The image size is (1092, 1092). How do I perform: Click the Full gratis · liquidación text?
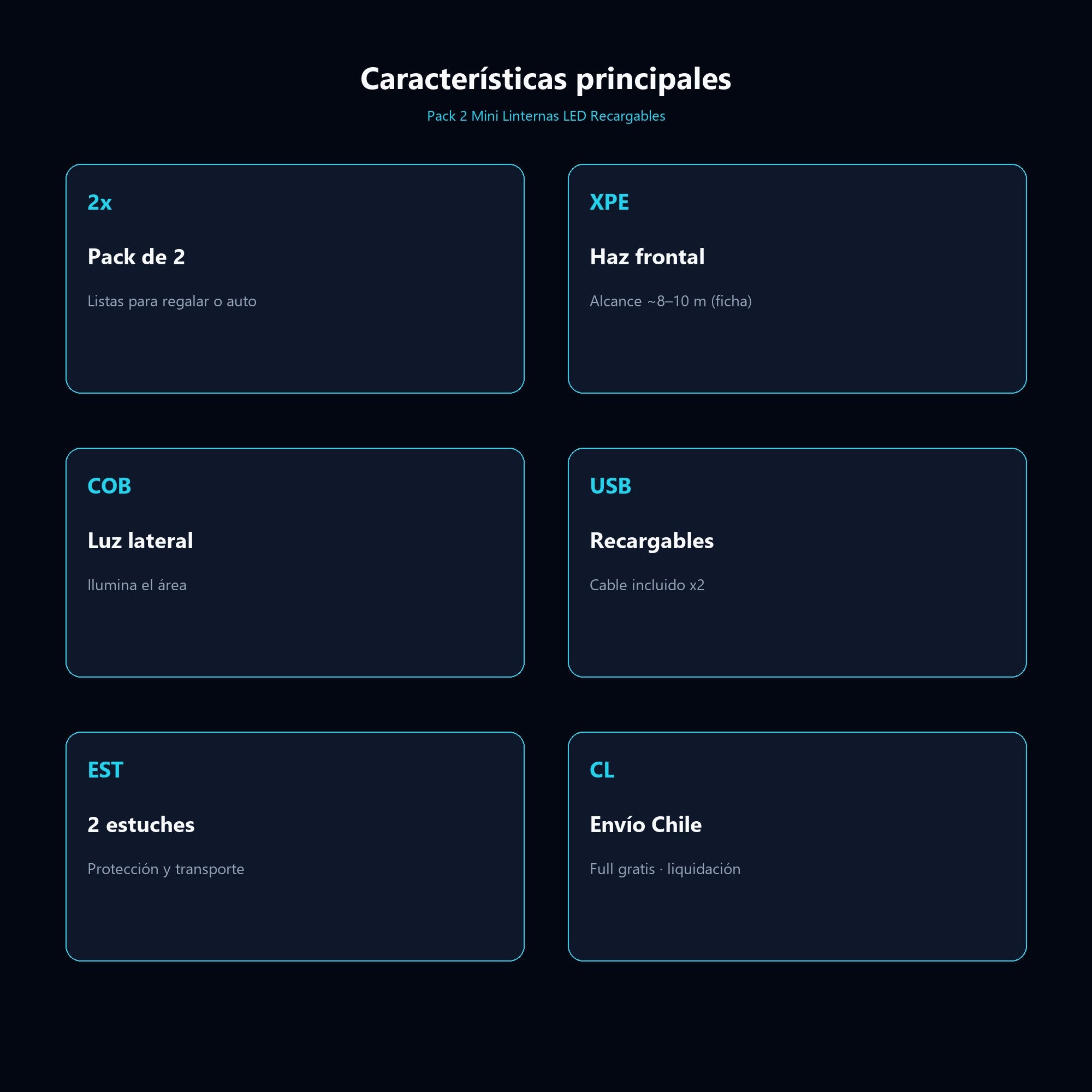[664, 869]
